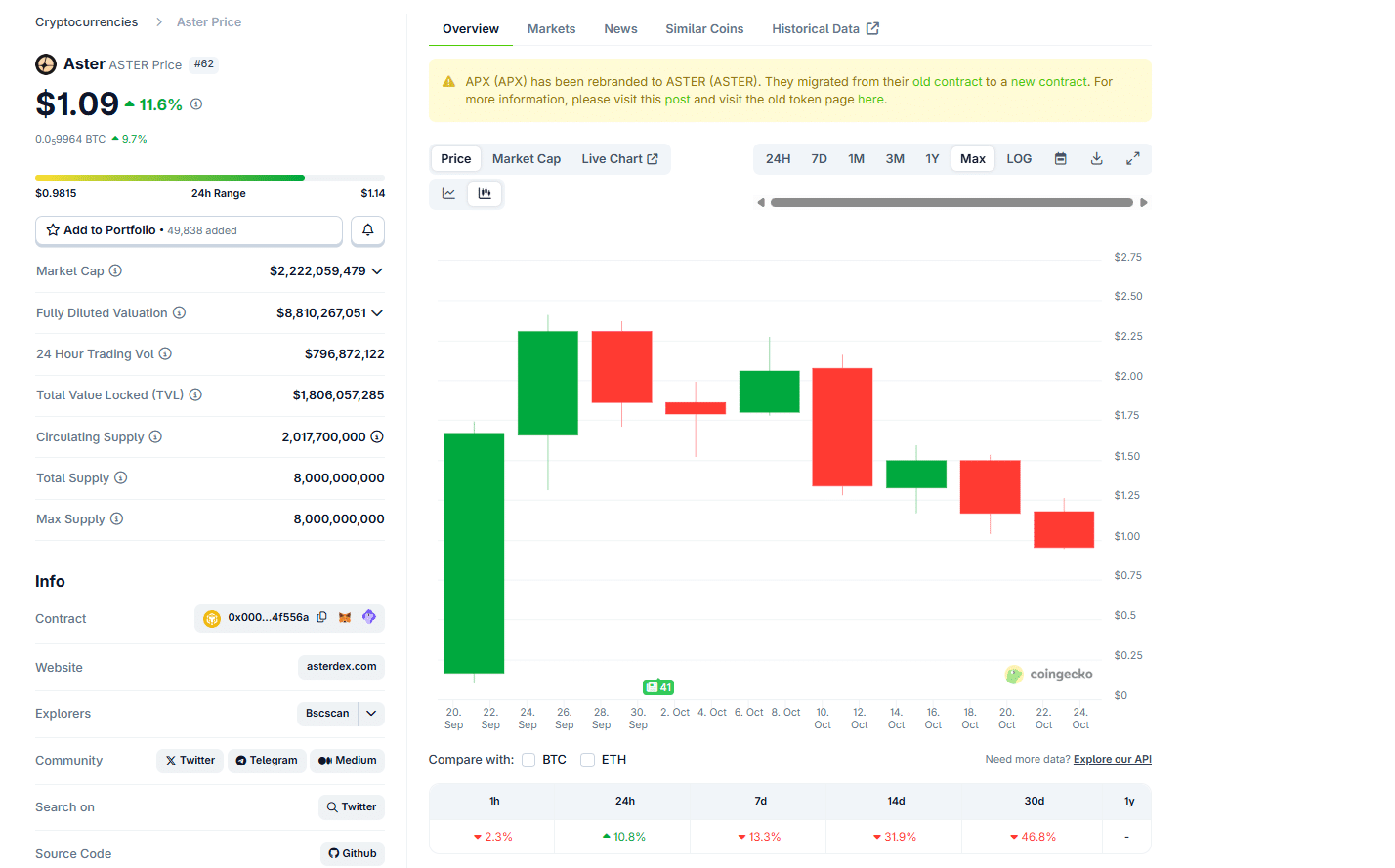
Task: Expand chart to fullscreen
Action: [1133, 158]
